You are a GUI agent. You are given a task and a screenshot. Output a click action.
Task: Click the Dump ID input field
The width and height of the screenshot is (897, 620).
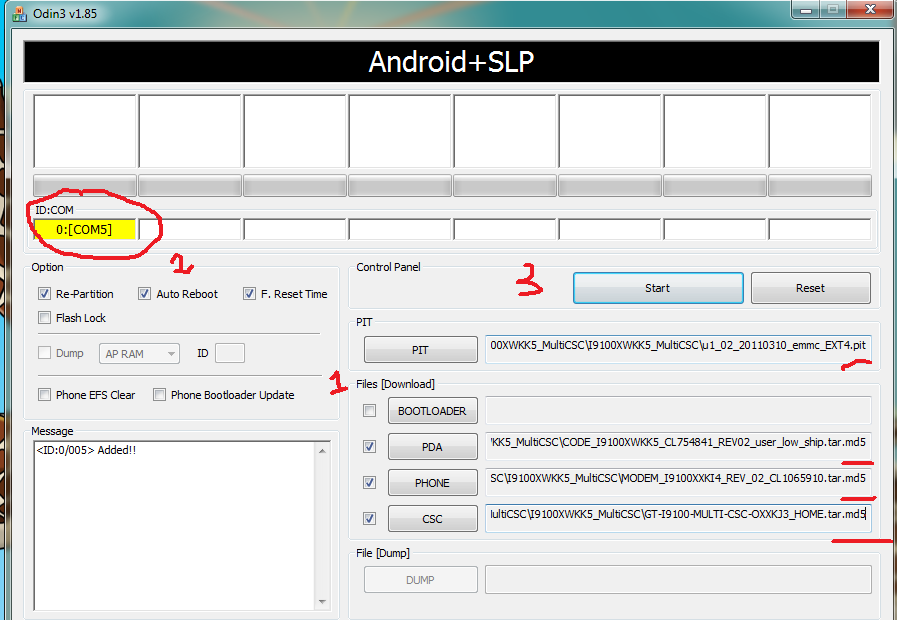point(230,353)
